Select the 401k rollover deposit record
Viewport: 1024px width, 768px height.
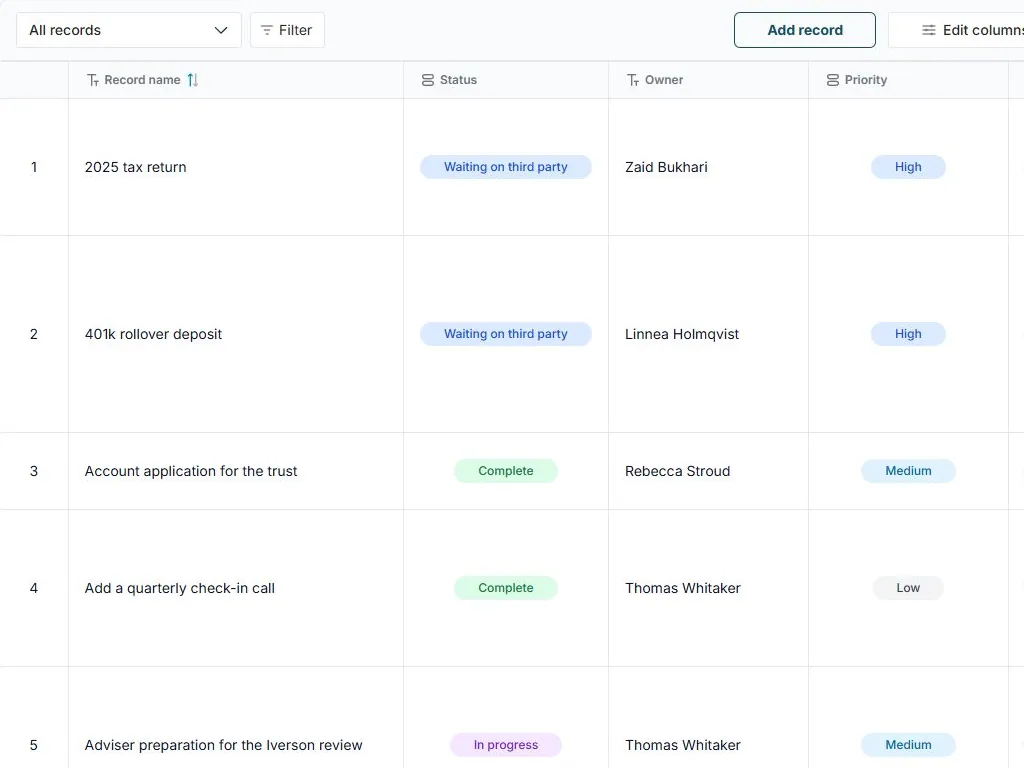[x=153, y=334]
